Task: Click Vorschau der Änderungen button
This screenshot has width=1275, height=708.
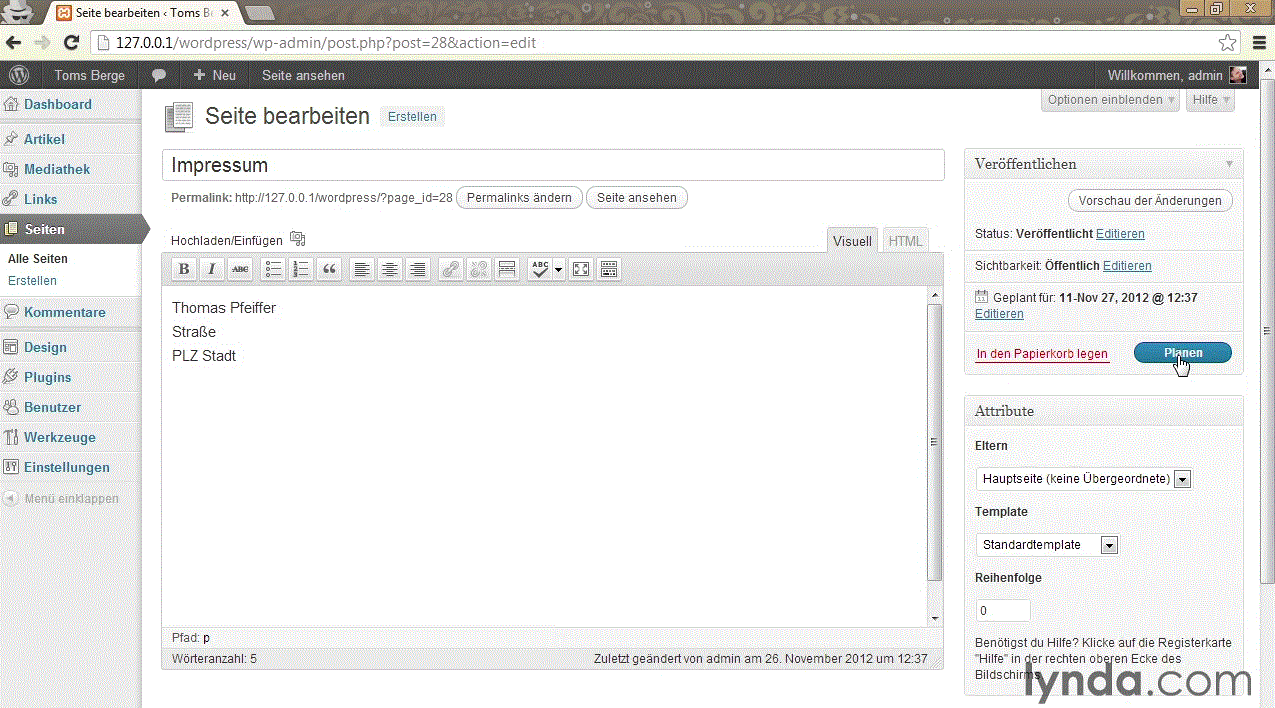Action: pyautogui.click(x=1150, y=200)
